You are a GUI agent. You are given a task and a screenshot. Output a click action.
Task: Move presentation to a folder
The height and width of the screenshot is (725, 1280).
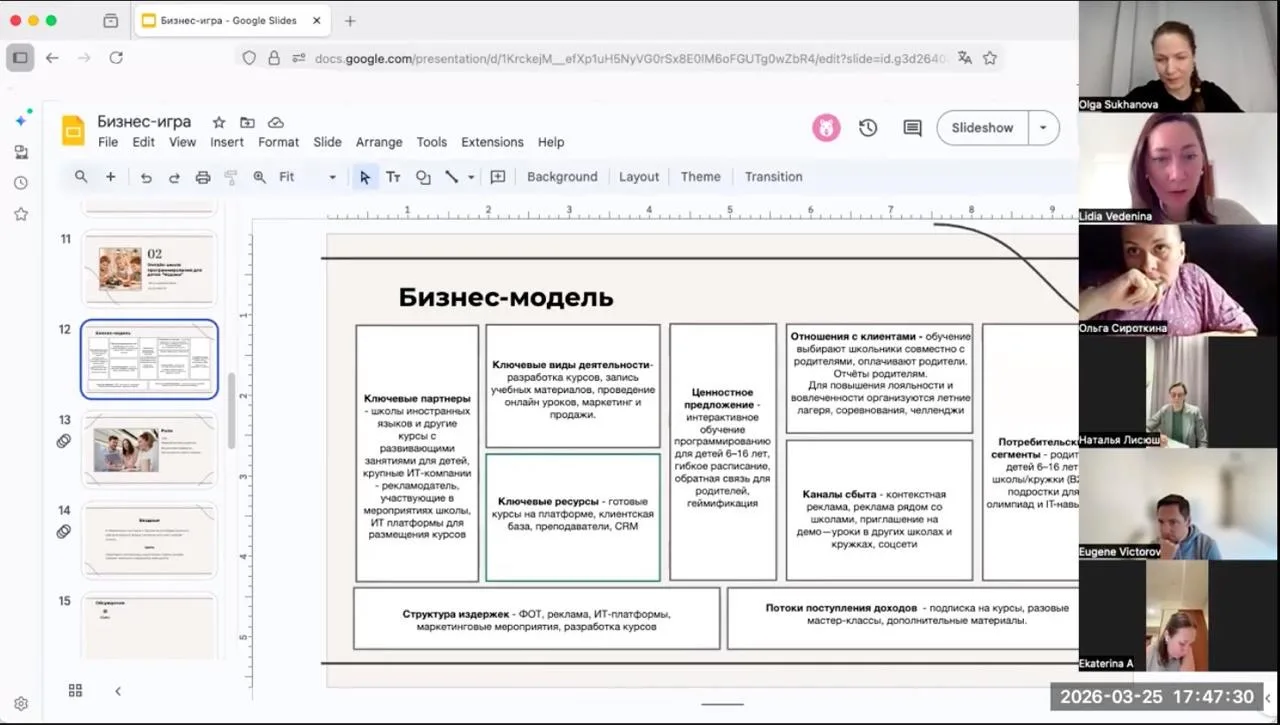coord(247,122)
